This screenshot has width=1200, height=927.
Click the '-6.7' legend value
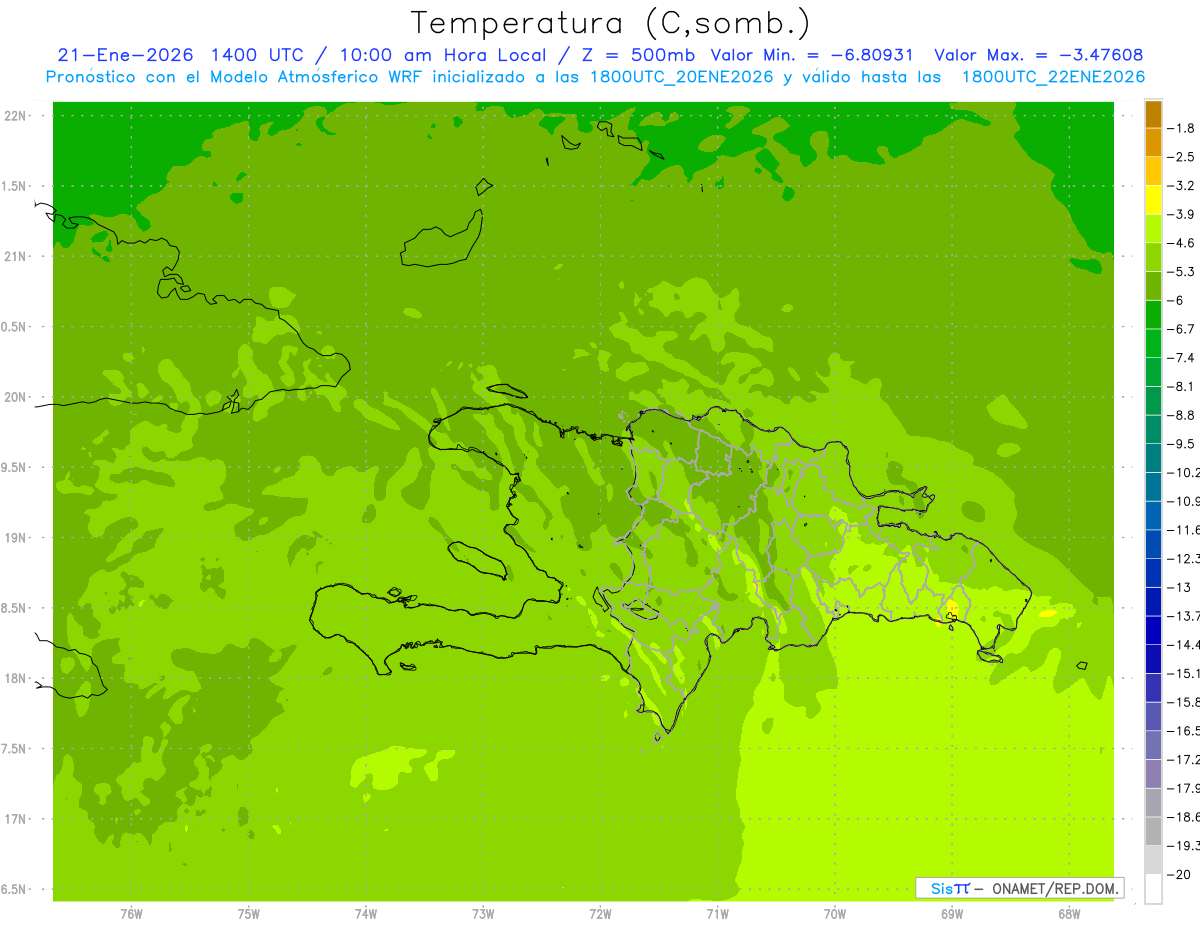[1182, 329]
